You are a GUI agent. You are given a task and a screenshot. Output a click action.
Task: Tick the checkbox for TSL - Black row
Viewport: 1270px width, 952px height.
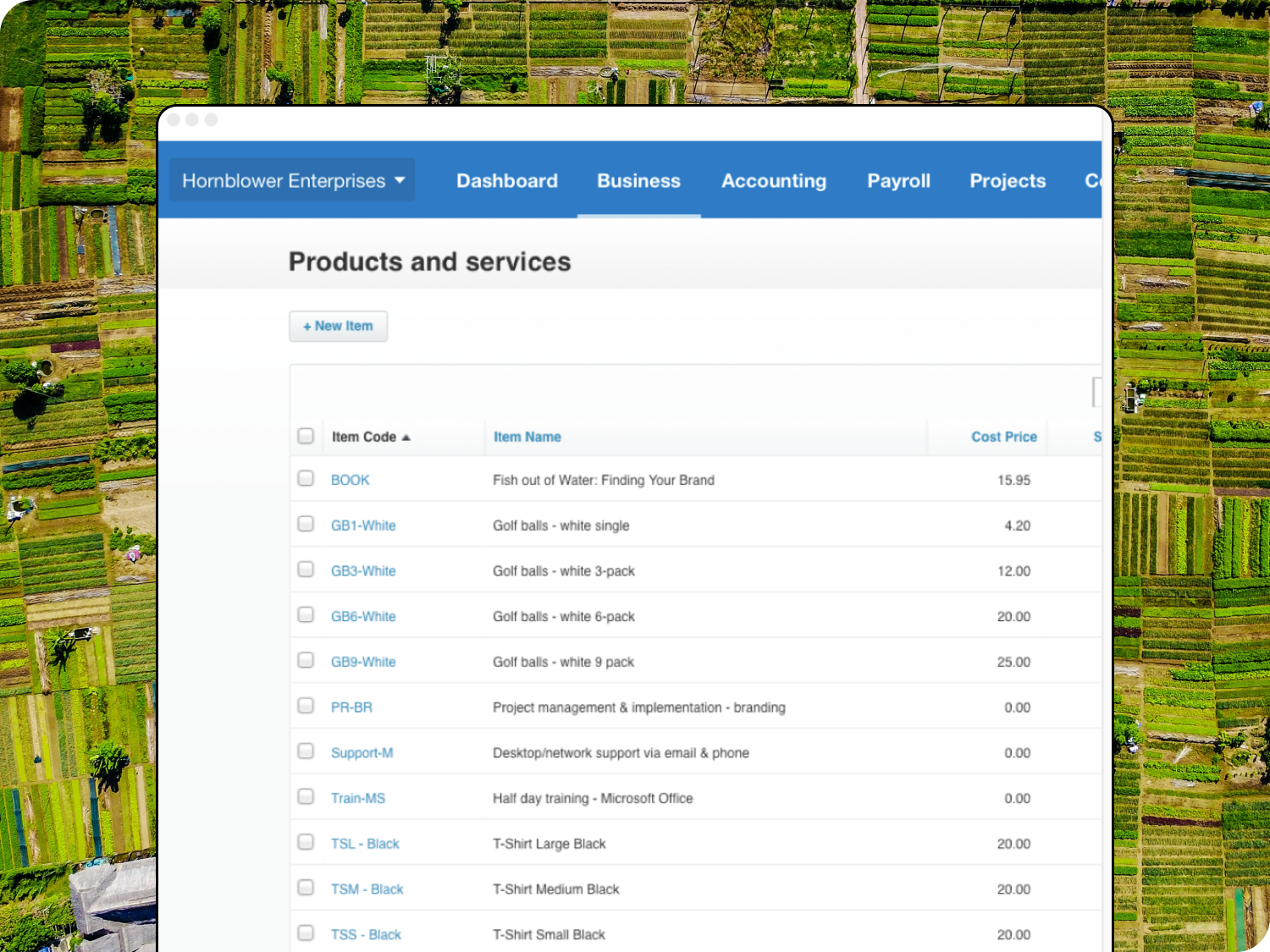[306, 842]
